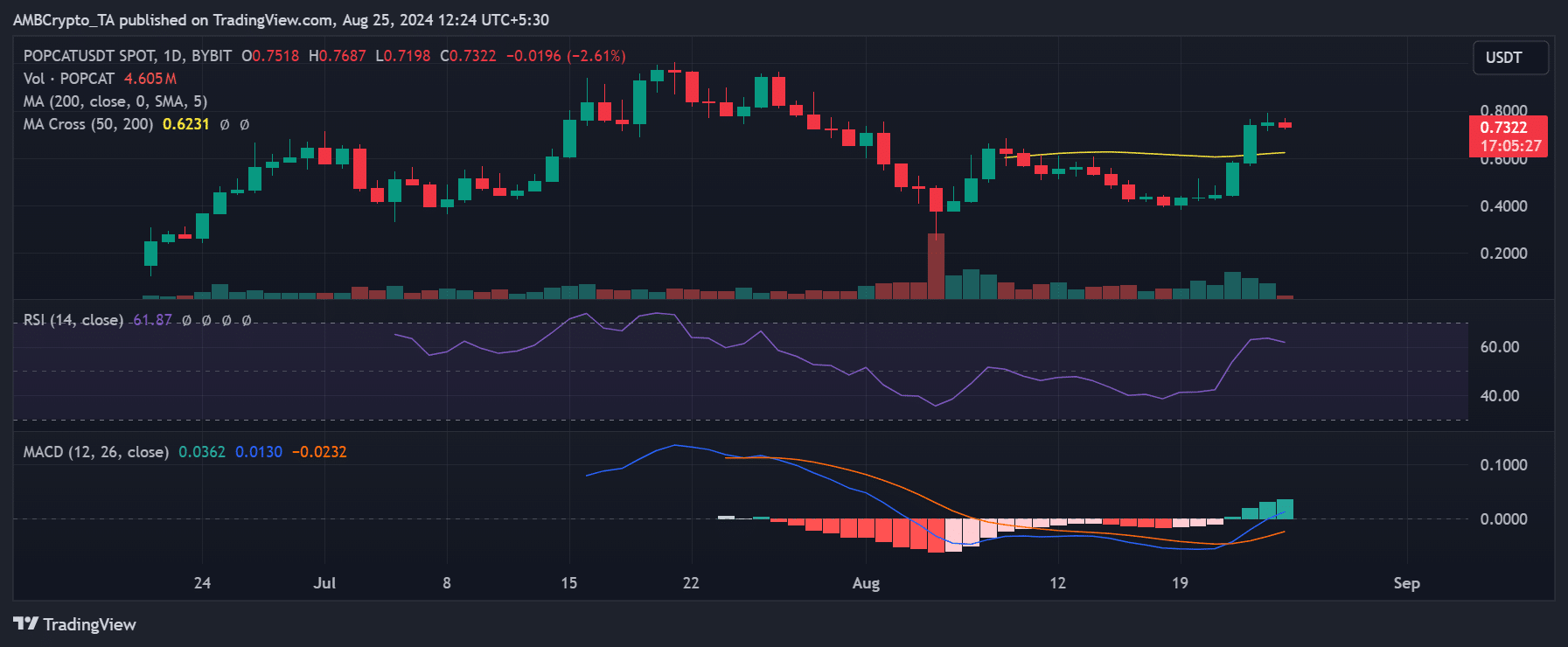This screenshot has width=1568, height=647.
Task: Click the RSI axis label 40.00
Action: click(x=1500, y=396)
